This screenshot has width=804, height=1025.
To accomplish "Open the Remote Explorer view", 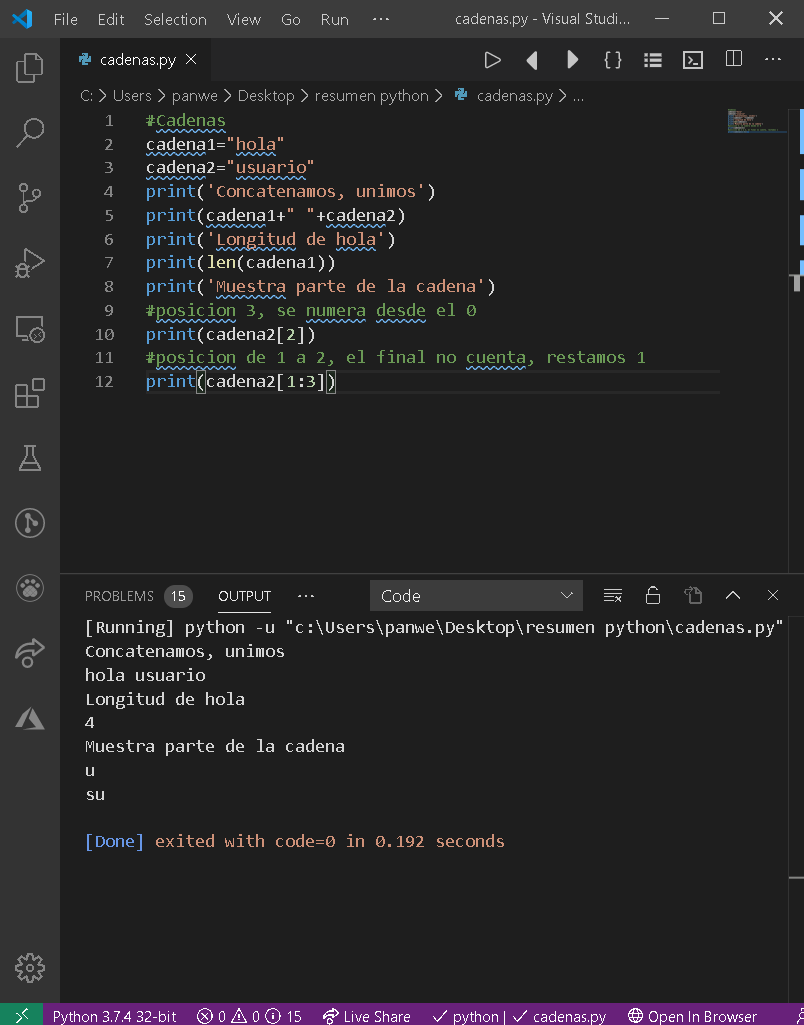I will (x=29, y=329).
